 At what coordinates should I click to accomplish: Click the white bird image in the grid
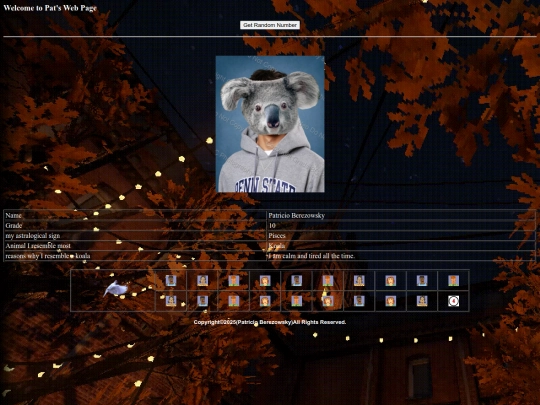(115, 289)
